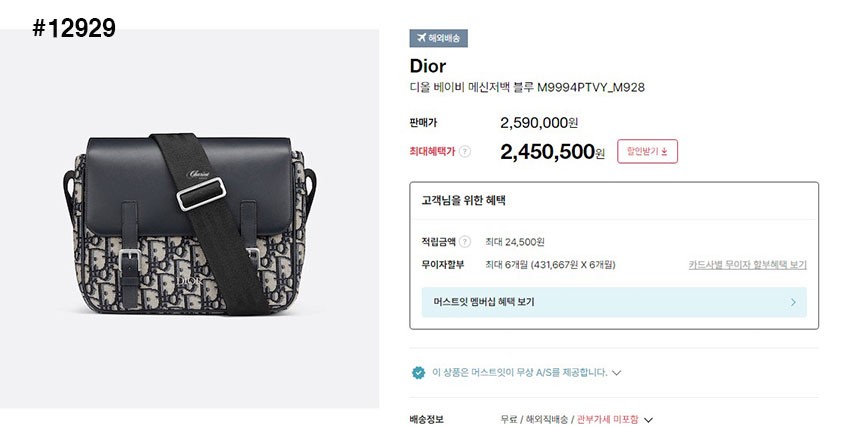Viewport: 860px width, 427px height.
Task: Click the 이 상품은 머스트잇이 무상 A/S text
Action: coord(520,373)
